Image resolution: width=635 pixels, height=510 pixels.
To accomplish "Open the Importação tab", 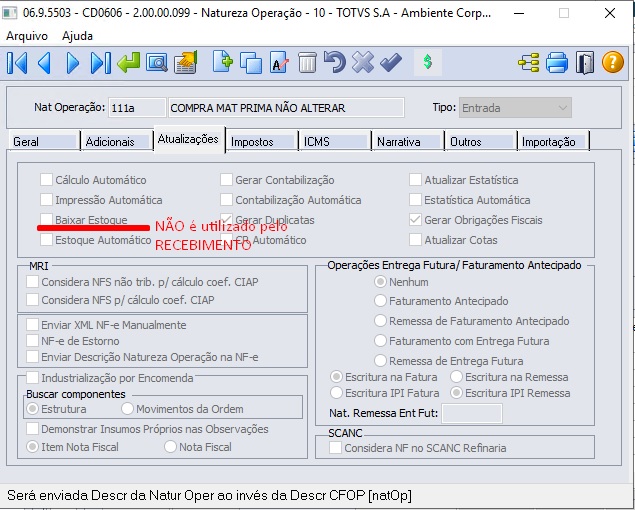I will [554, 142].
